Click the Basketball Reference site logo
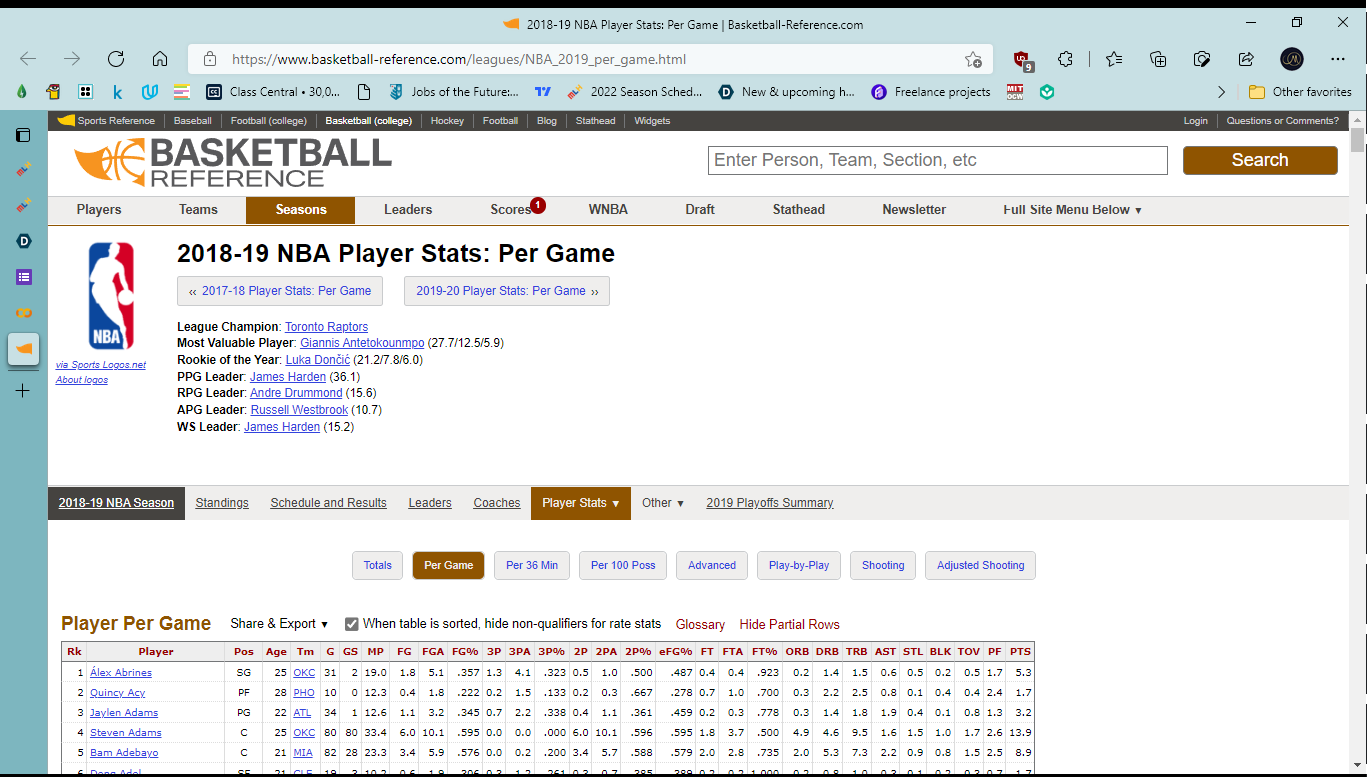1367x777 pixels. pos(232,163)
